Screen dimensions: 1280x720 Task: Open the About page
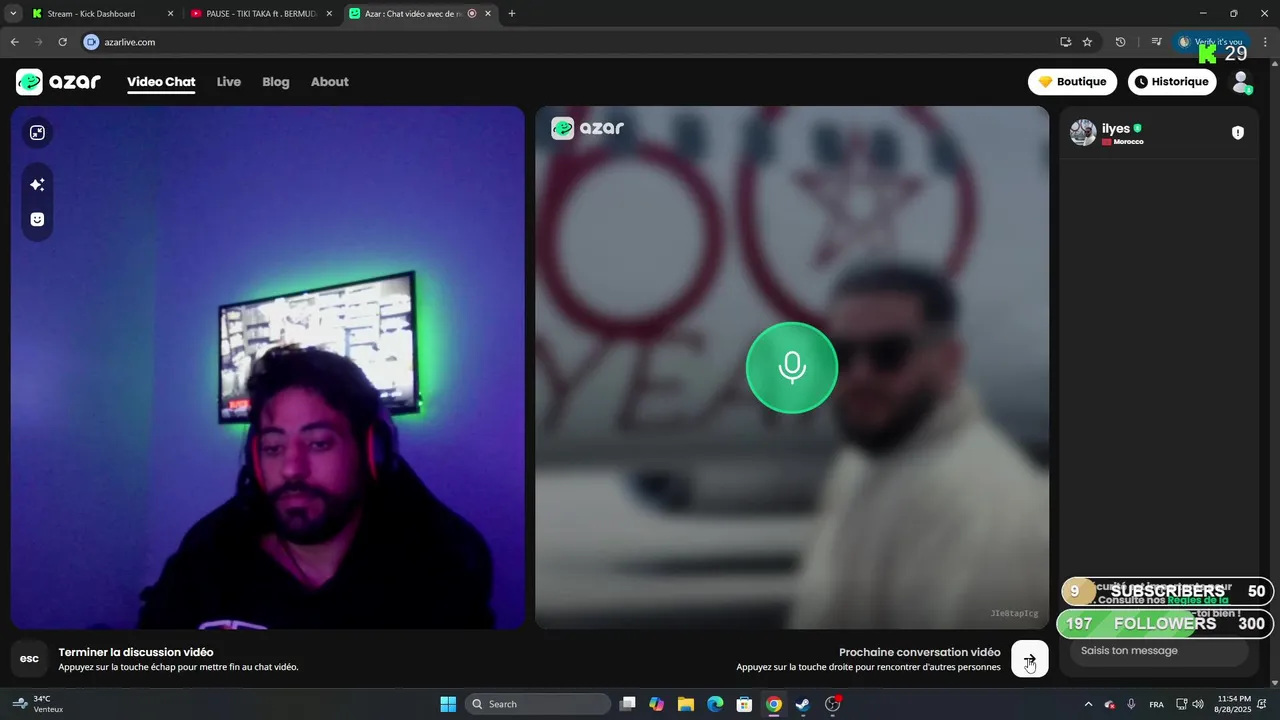point(330,82)
